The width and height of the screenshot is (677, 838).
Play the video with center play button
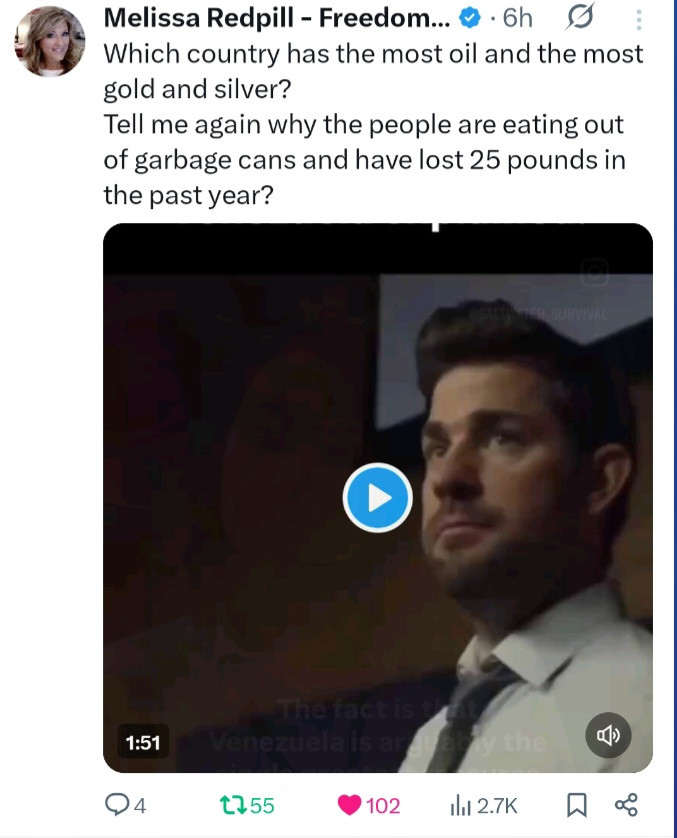(x=377, y=497)
